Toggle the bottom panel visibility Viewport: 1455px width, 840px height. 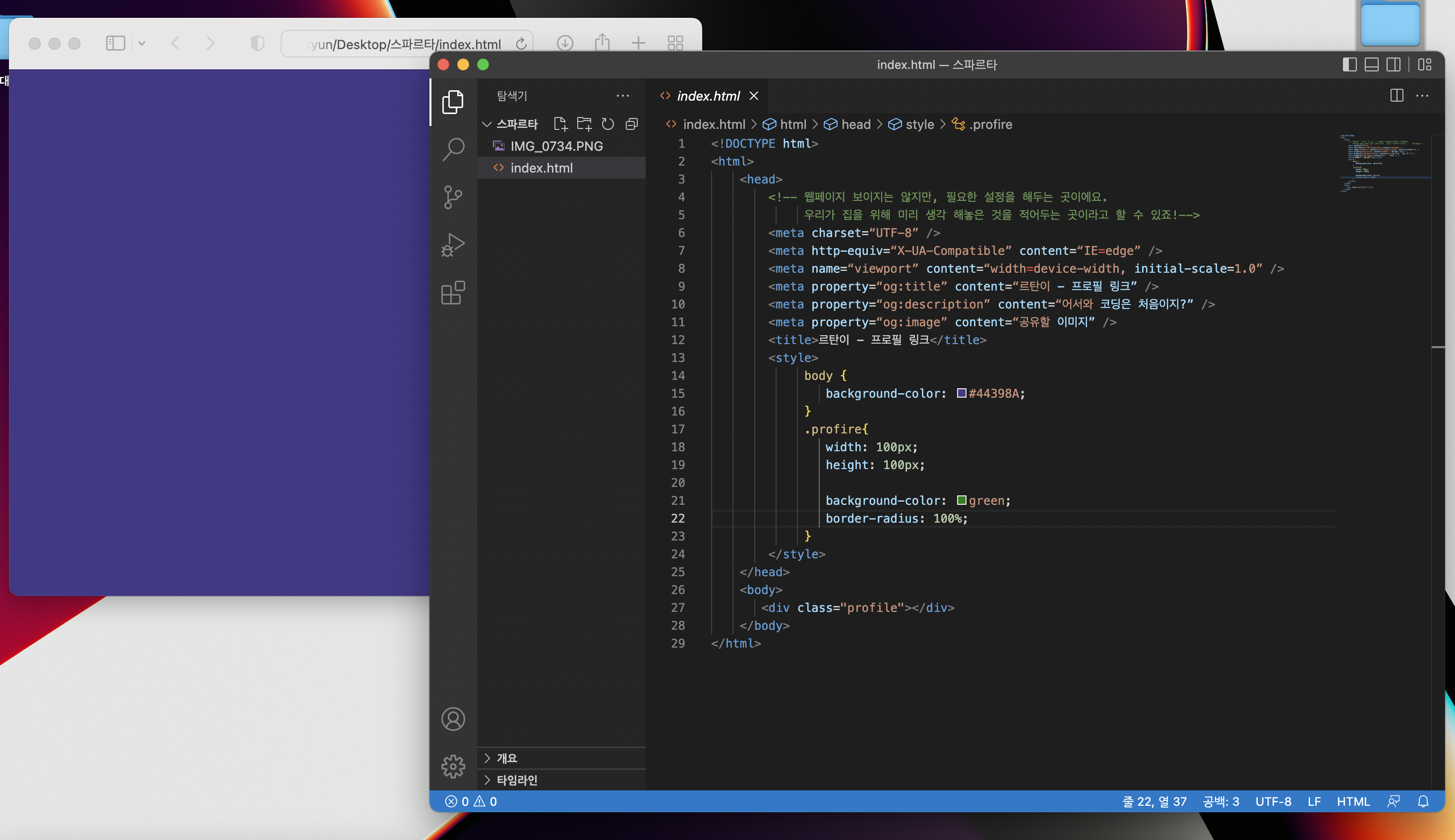pyautogui.click(x=1371, y=64)
